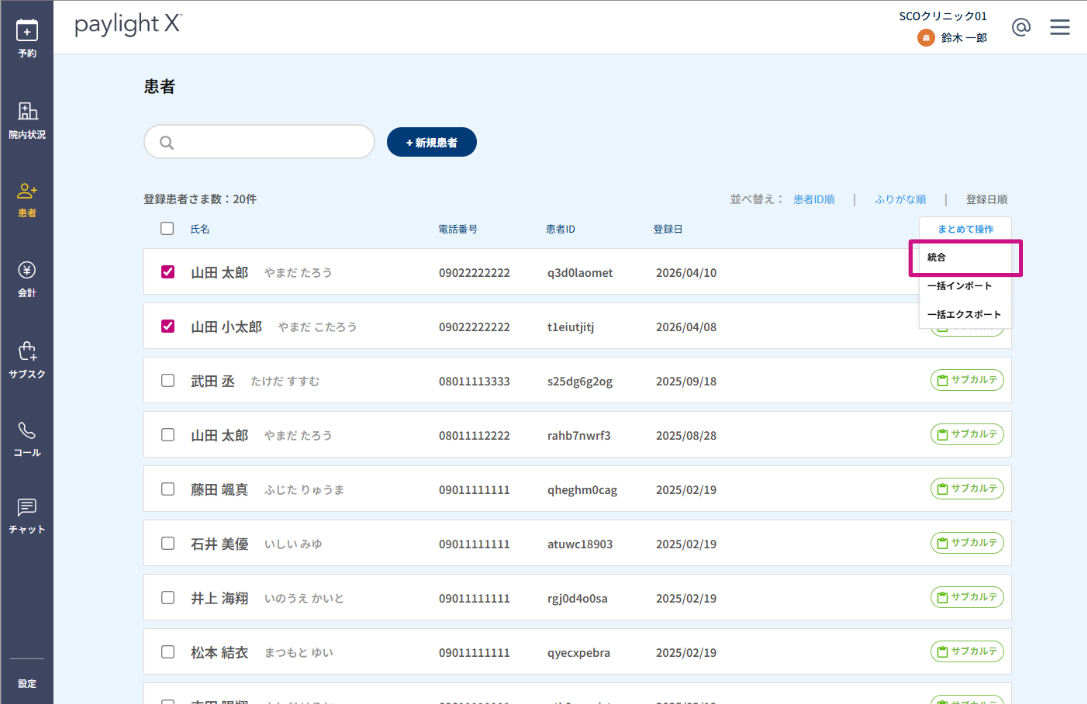
Task: Uncheck 山田 太郎 with ID q3d0laomet
Action: click(168, 272)
